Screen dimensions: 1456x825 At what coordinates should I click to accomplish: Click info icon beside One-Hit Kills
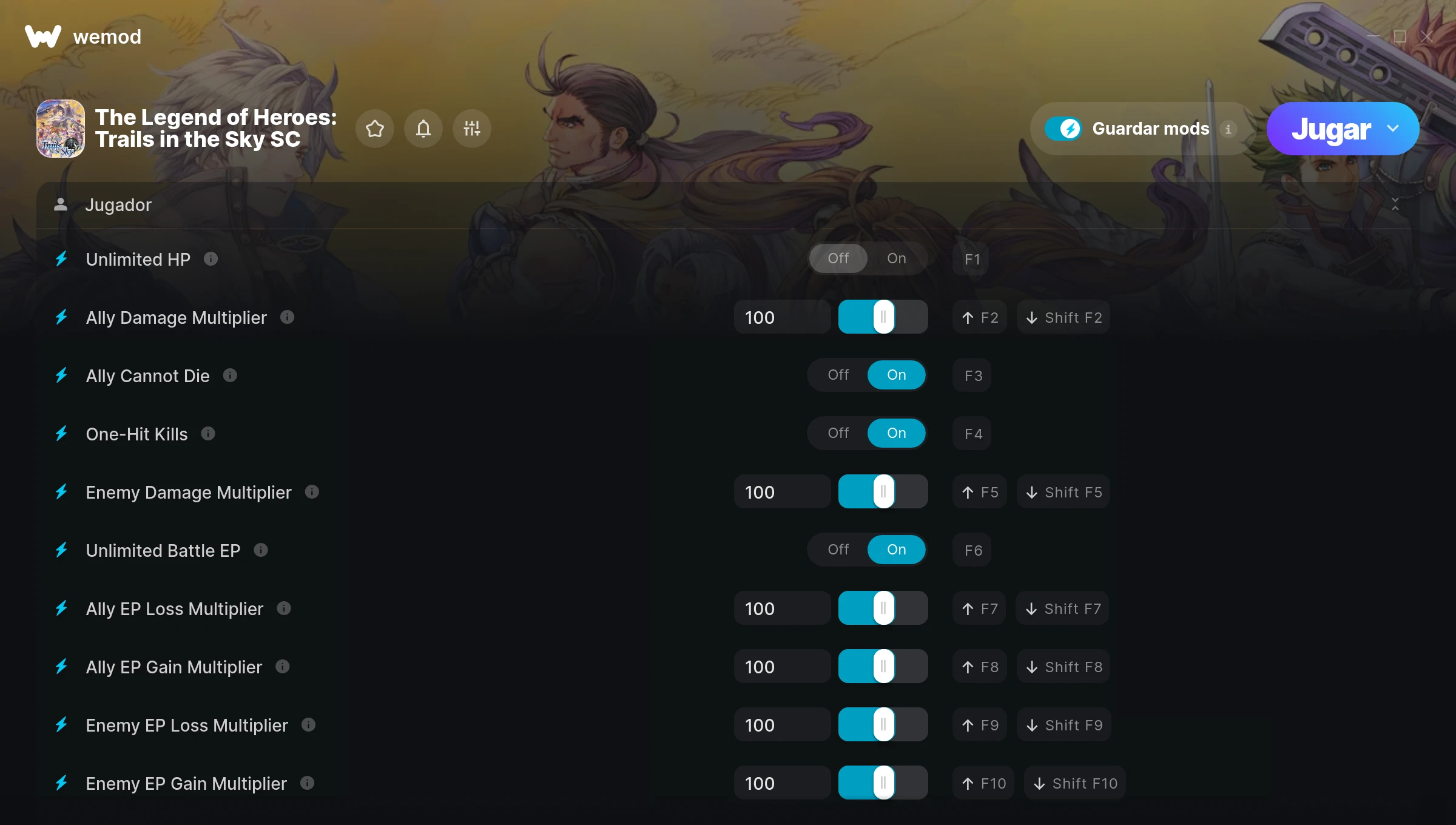[208, 434]
